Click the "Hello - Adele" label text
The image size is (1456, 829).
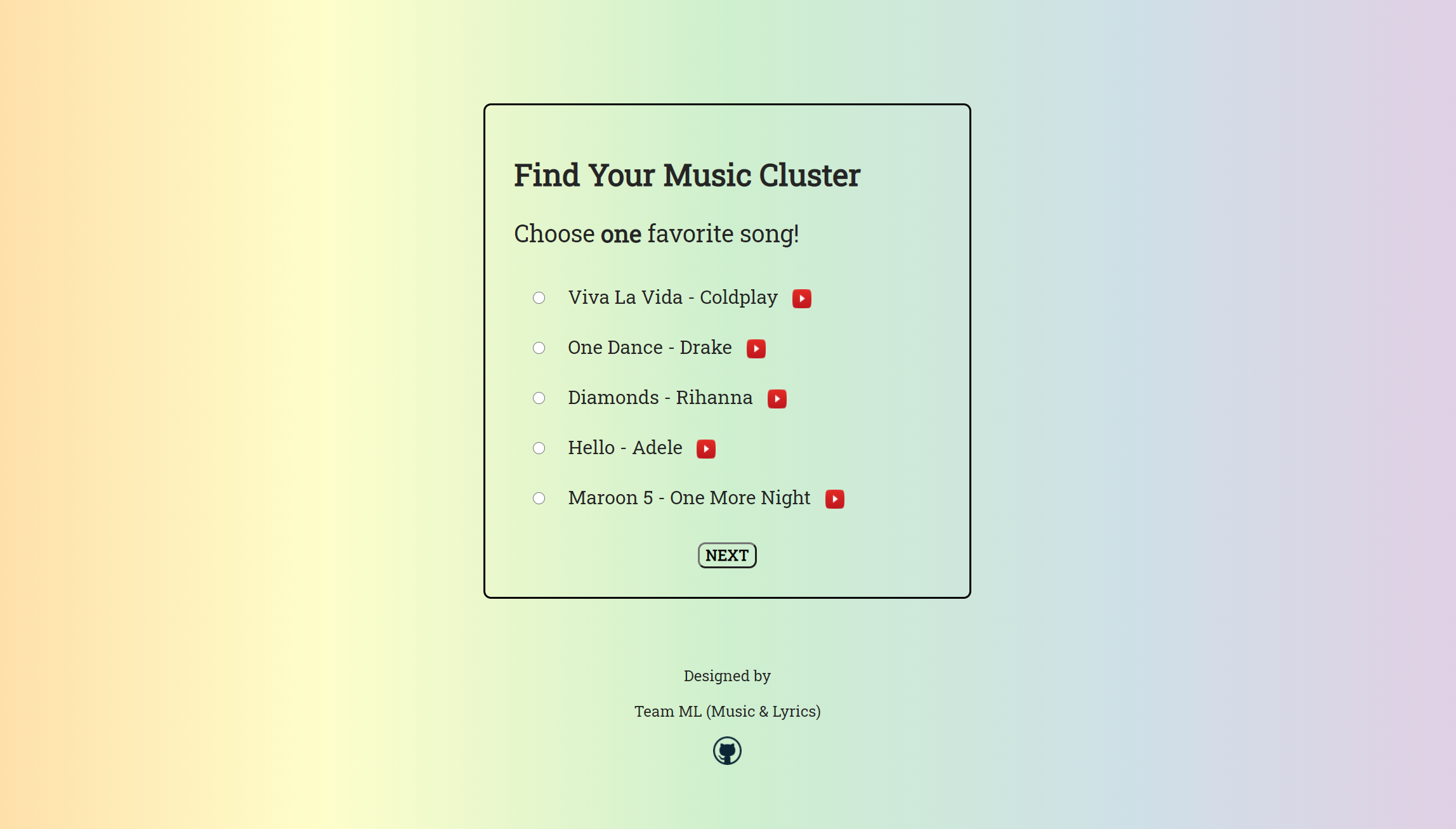625,448
